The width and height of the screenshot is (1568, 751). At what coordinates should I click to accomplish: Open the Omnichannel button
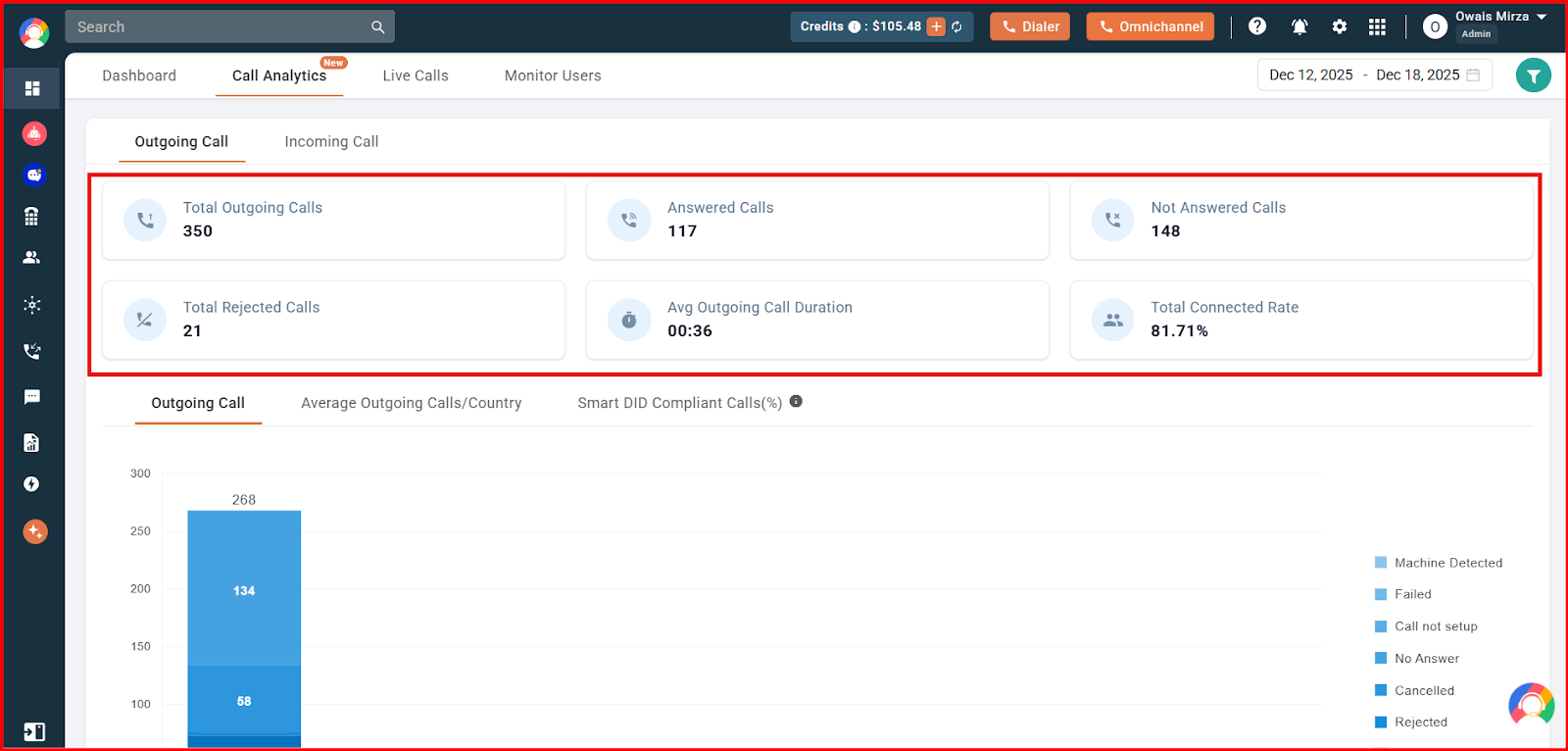1151,26
